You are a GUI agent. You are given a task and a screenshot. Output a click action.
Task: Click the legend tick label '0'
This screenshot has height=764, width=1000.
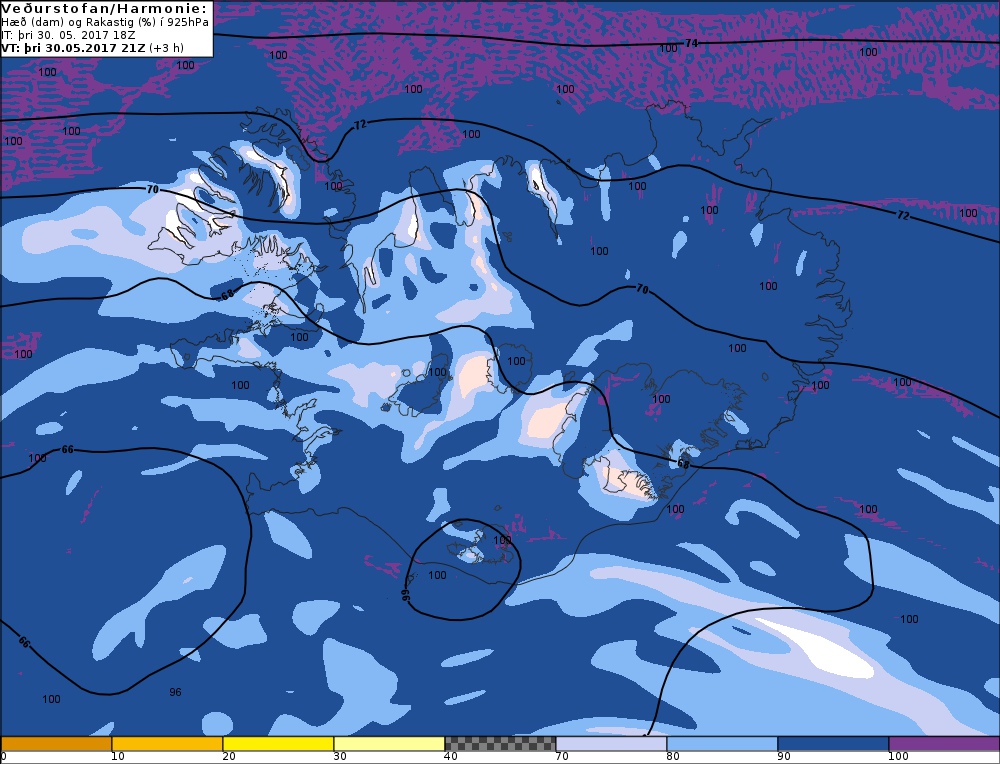pyautogui.click(x=3, y=757)
